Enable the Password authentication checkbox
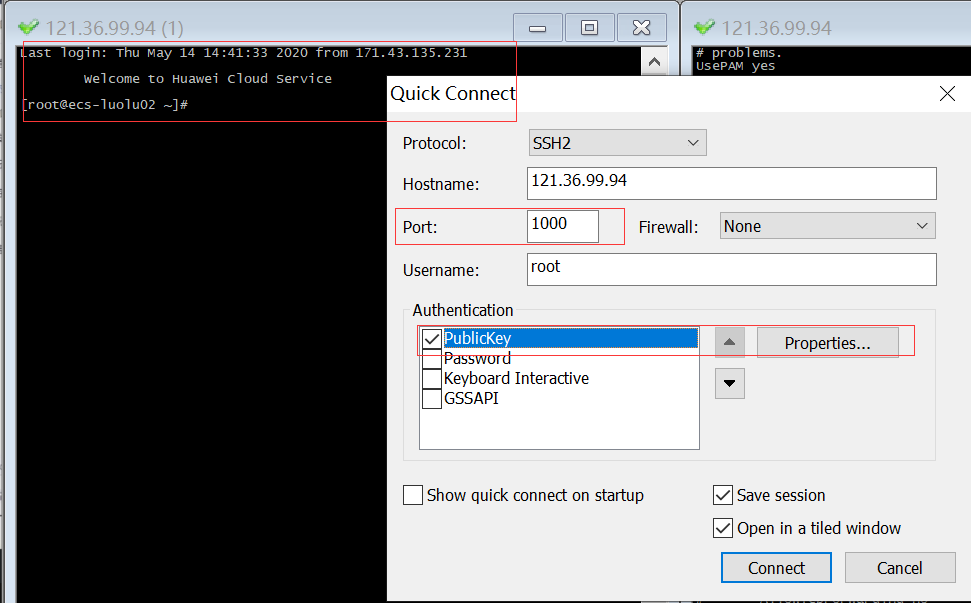Viewport: 971px width, 603px height. (432, 358)
